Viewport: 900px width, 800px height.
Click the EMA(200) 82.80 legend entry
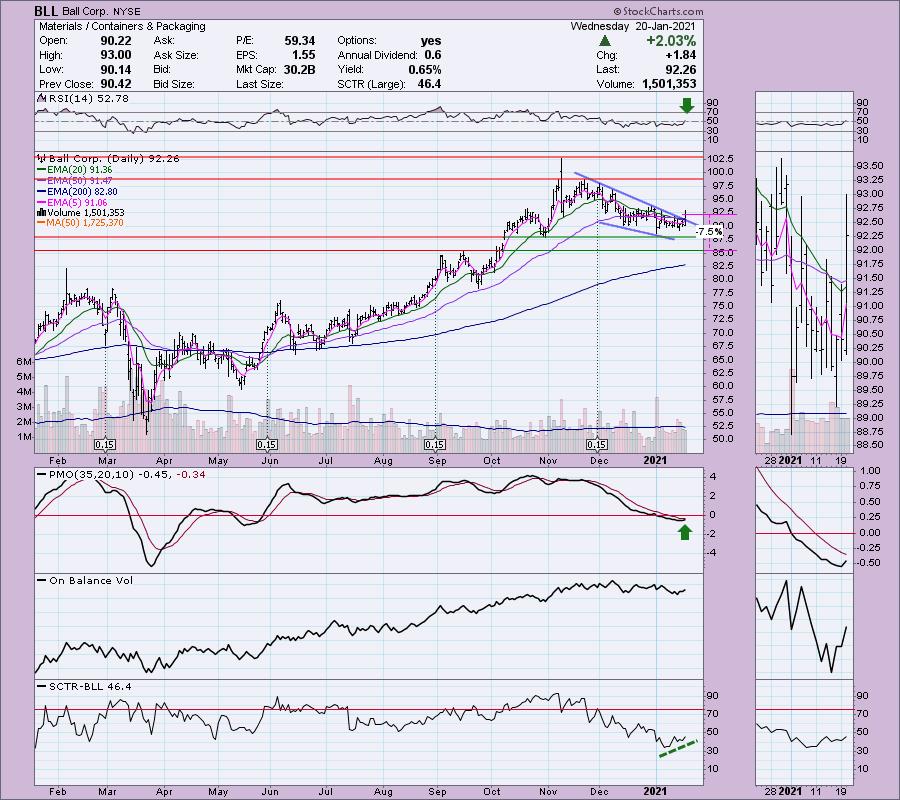pyautogui.click(x=77, y=191)
